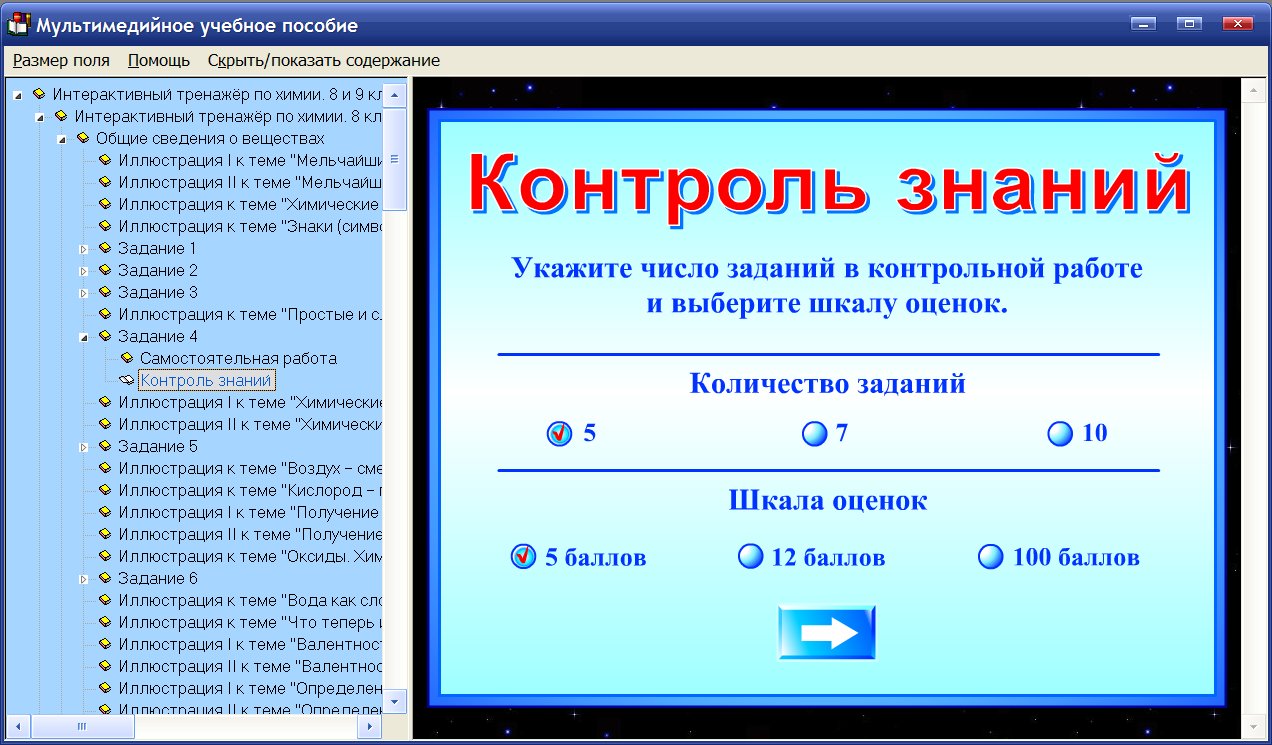The height and width of the screenshot is (745, 1272).
Task: Expand the "Задание 5" tree node
Action: pos(84,446)
